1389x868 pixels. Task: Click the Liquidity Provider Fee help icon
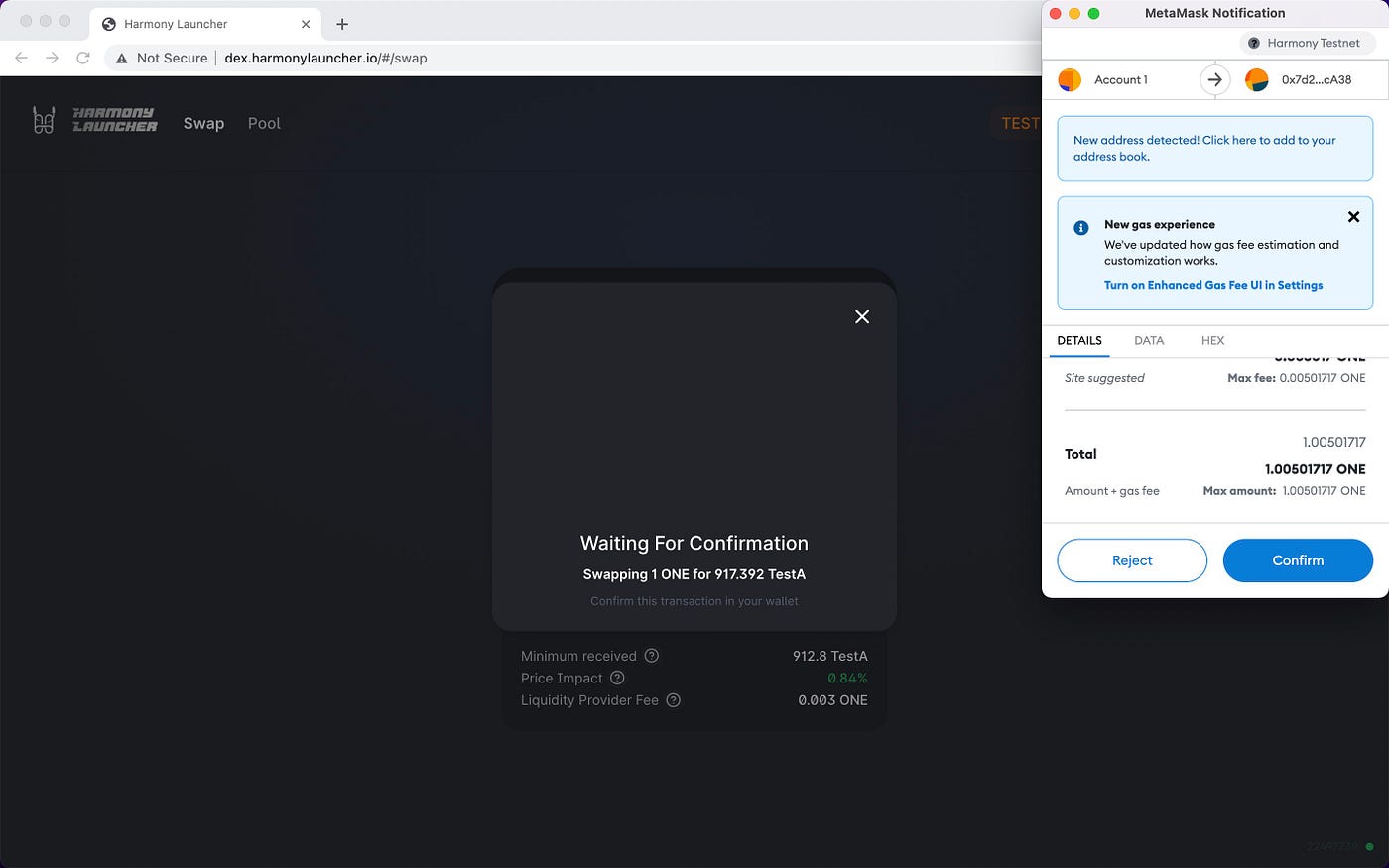tap(673, 700)
